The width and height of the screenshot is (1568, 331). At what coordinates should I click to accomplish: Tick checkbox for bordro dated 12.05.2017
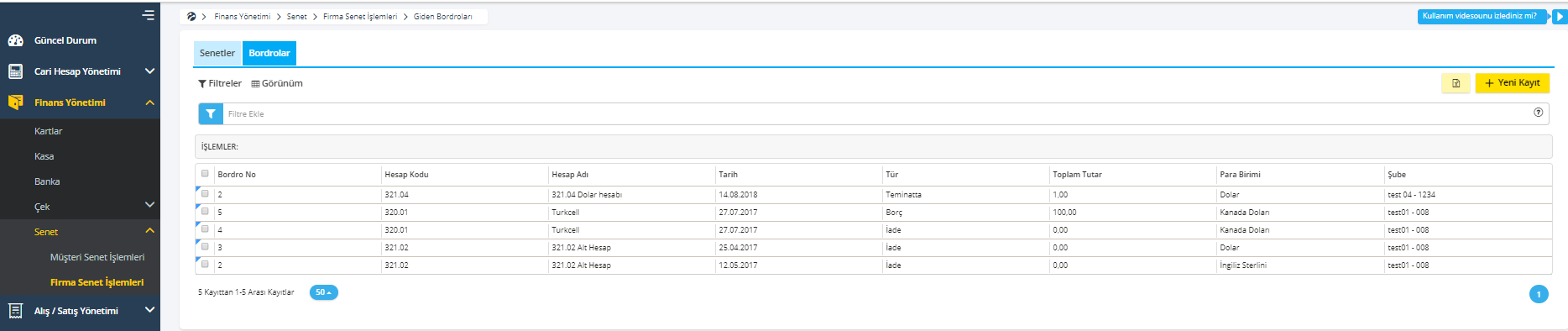(x=205, y=264)
